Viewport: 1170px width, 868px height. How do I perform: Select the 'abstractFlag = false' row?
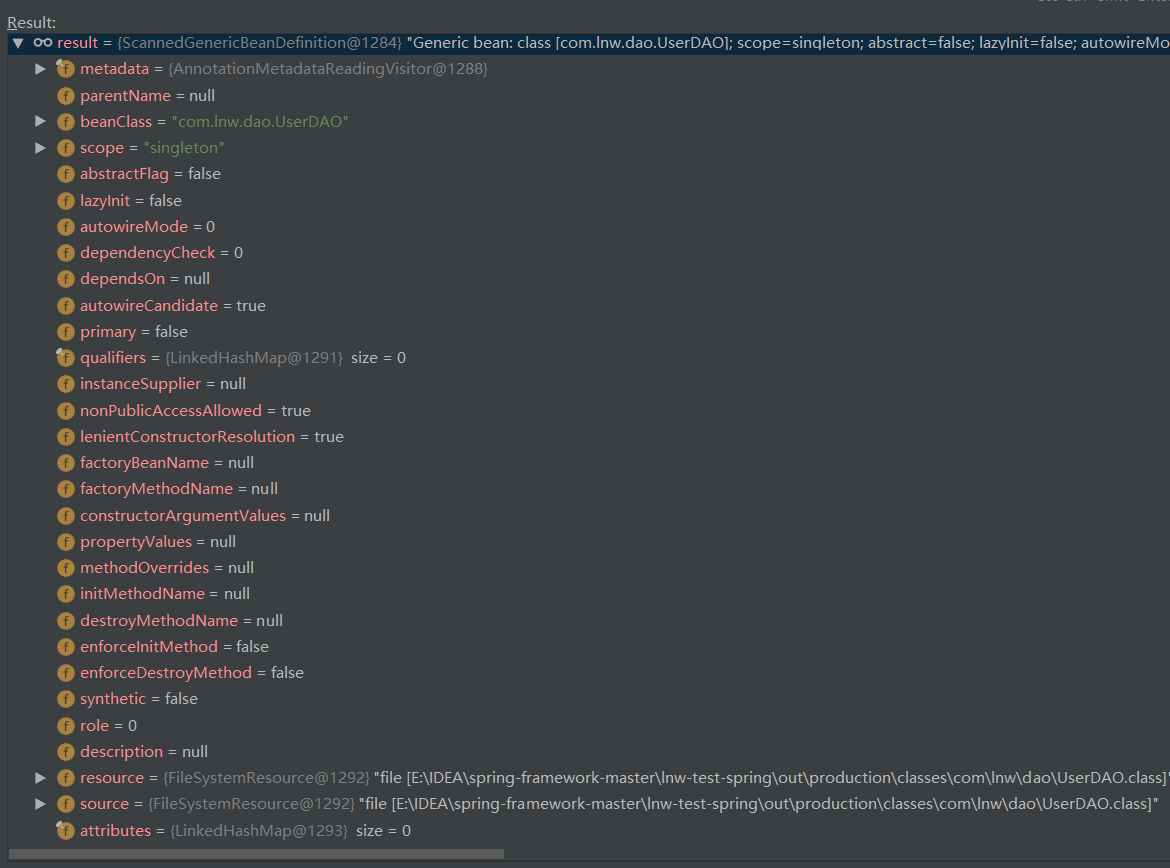[150, 174]
